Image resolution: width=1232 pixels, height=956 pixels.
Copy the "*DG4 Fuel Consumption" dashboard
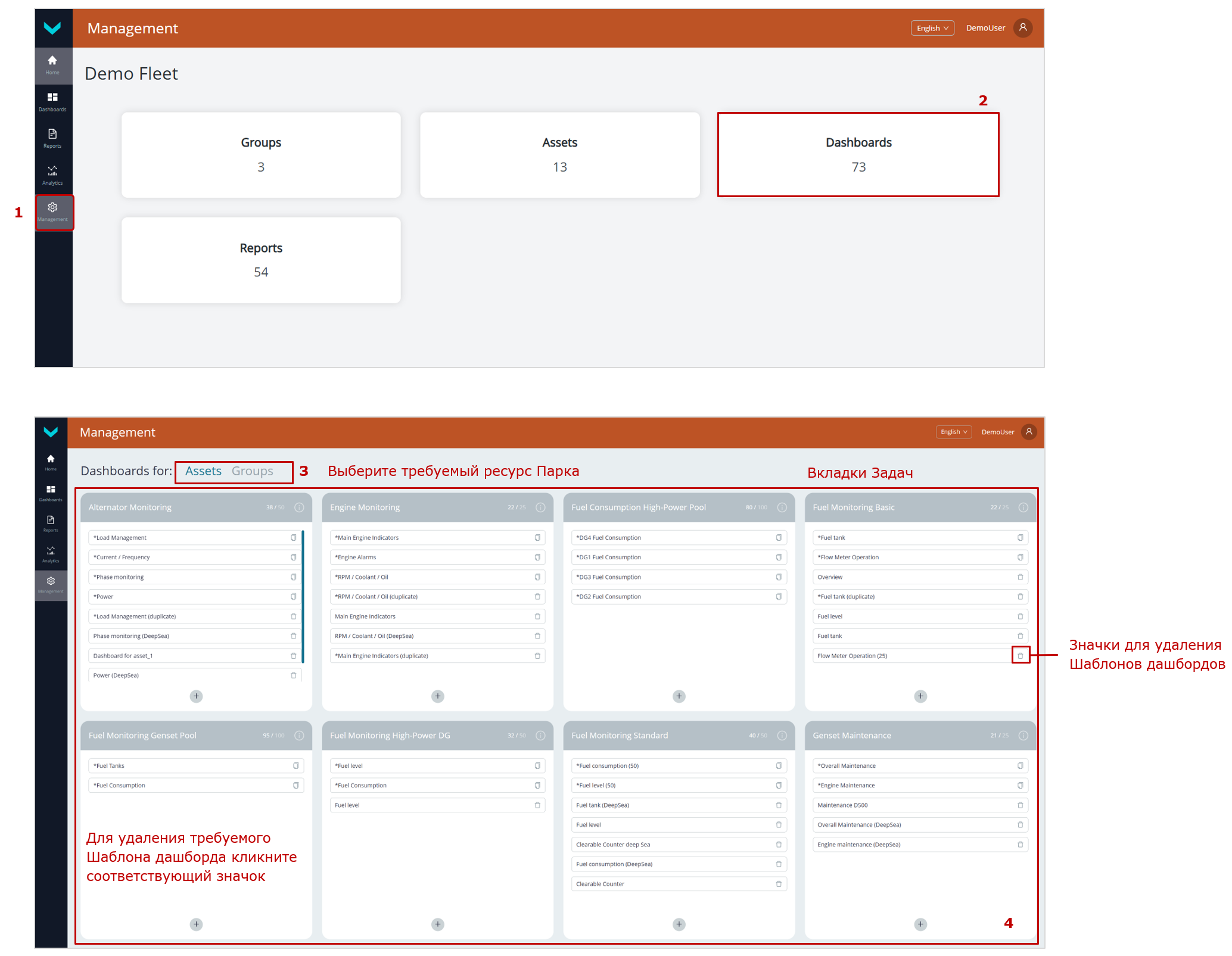point(779,538)
